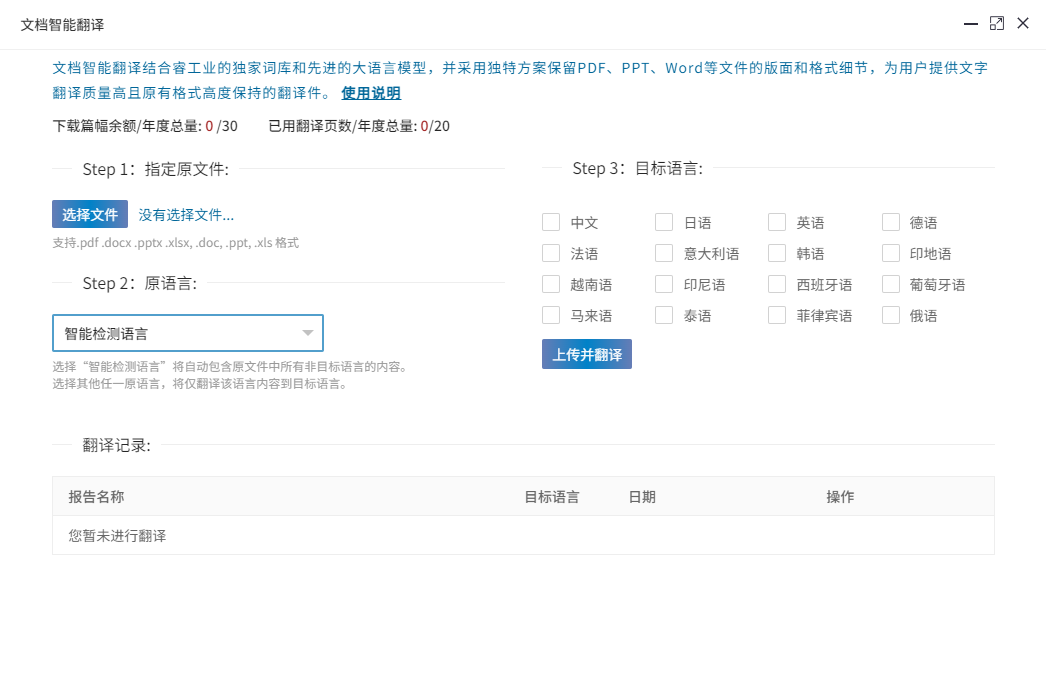Toggle the 法语 checkbox
Image resolution: width=1046 pixels, height=680 pixels.
pos(551,253)
